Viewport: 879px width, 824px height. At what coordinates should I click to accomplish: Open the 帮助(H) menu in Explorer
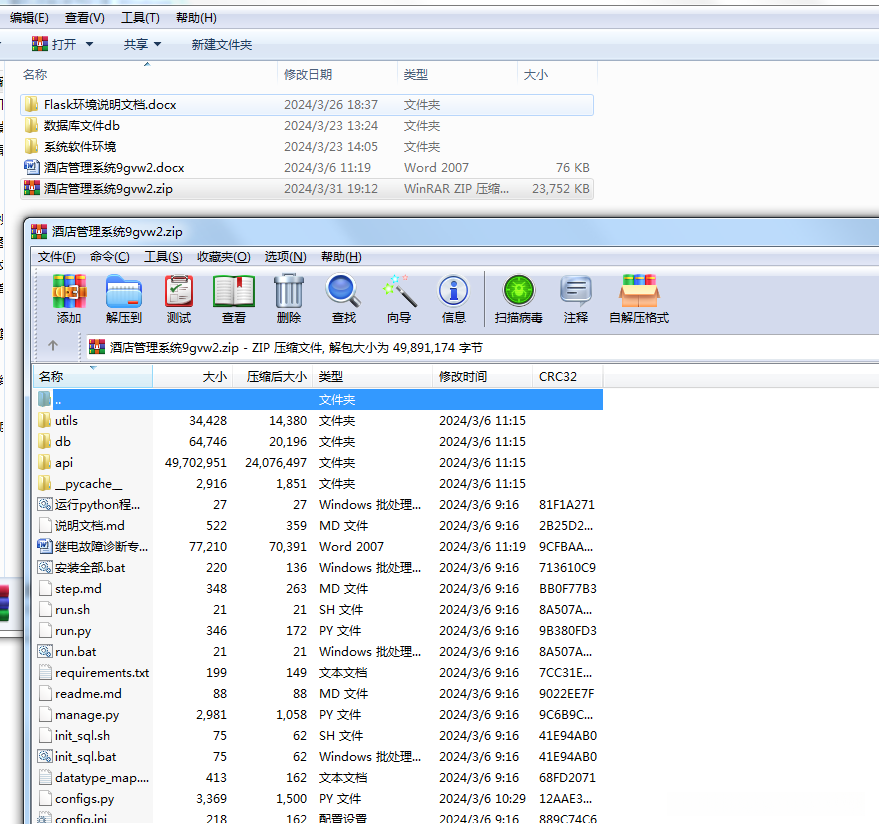coord(196,18)
